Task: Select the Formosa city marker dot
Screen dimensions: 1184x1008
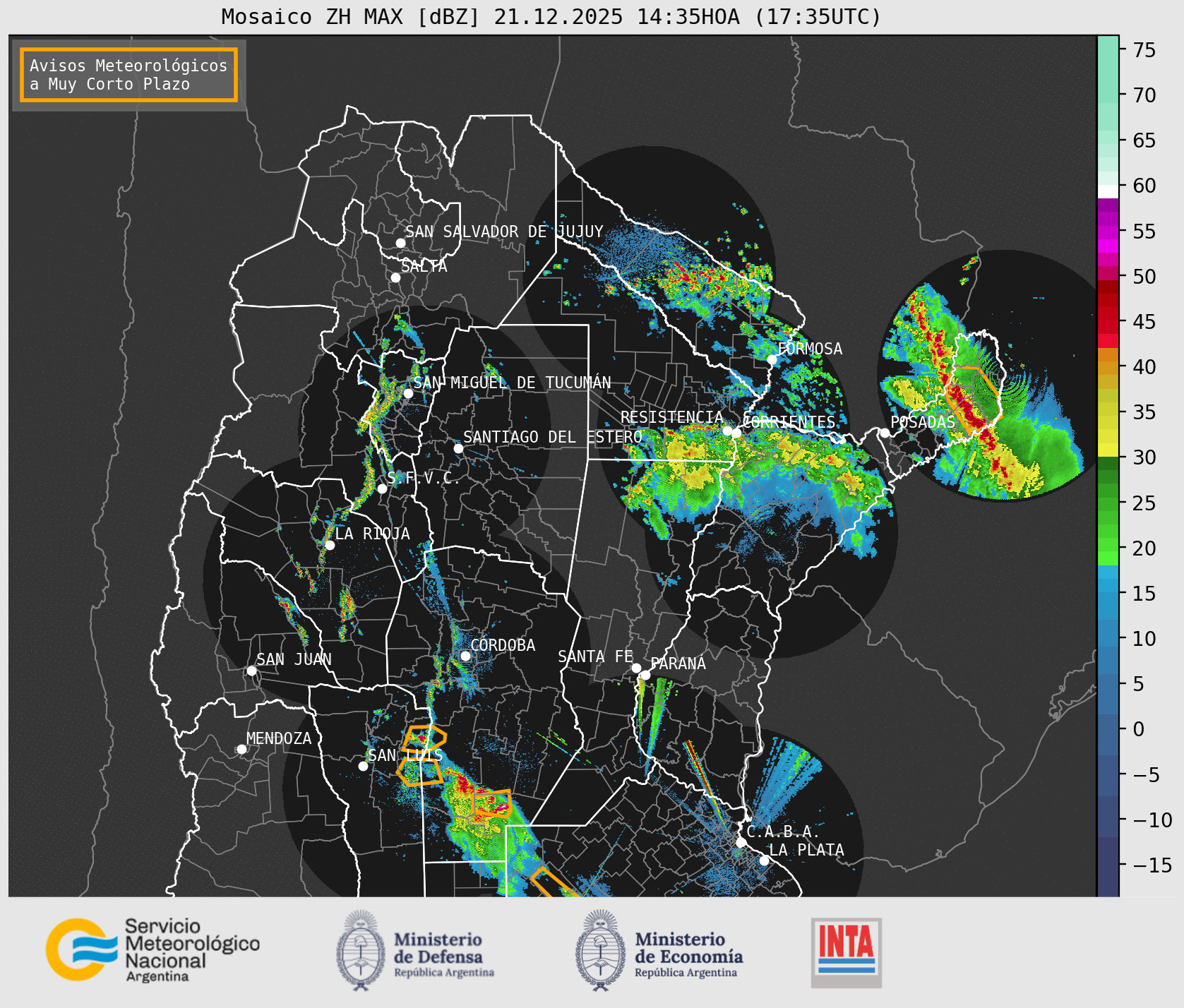Action: tap(772, 359)
